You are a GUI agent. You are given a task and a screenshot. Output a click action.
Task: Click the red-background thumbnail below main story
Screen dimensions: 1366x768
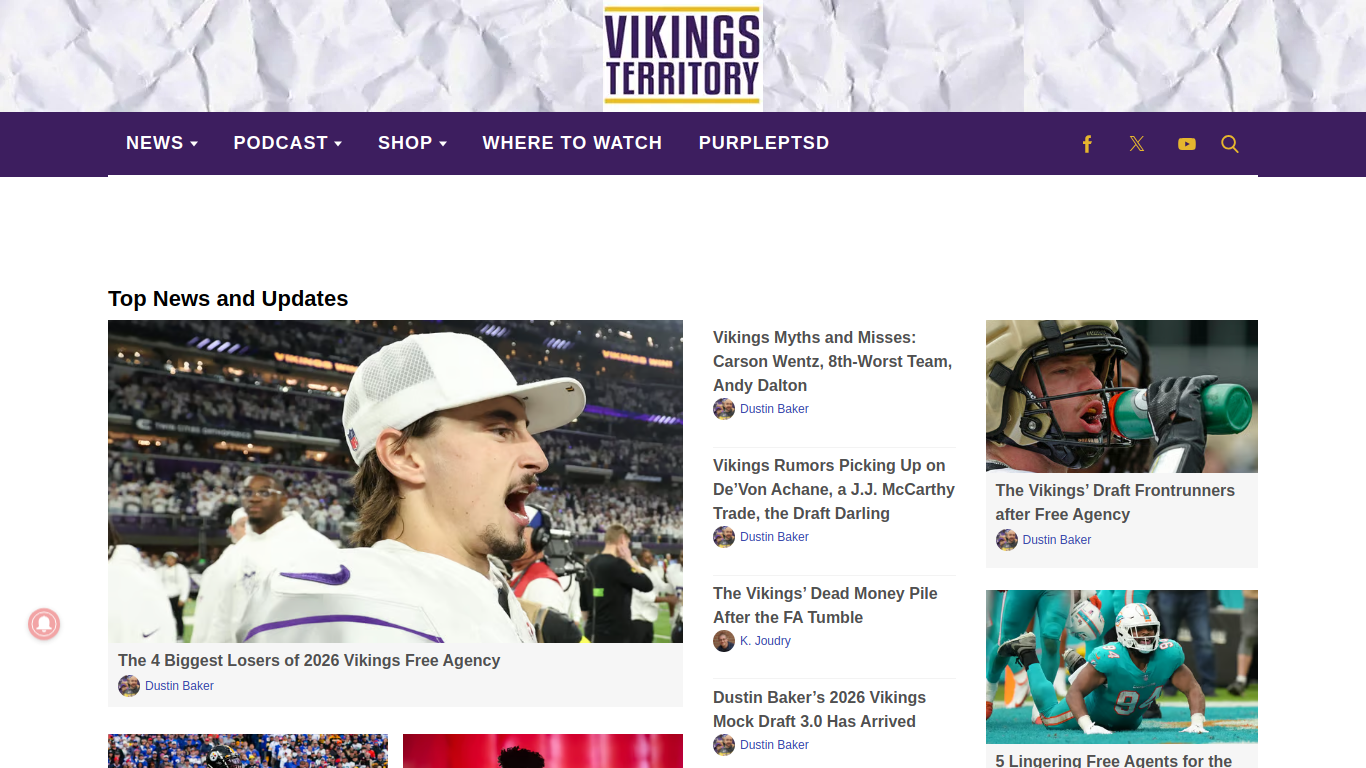[543, 751]
